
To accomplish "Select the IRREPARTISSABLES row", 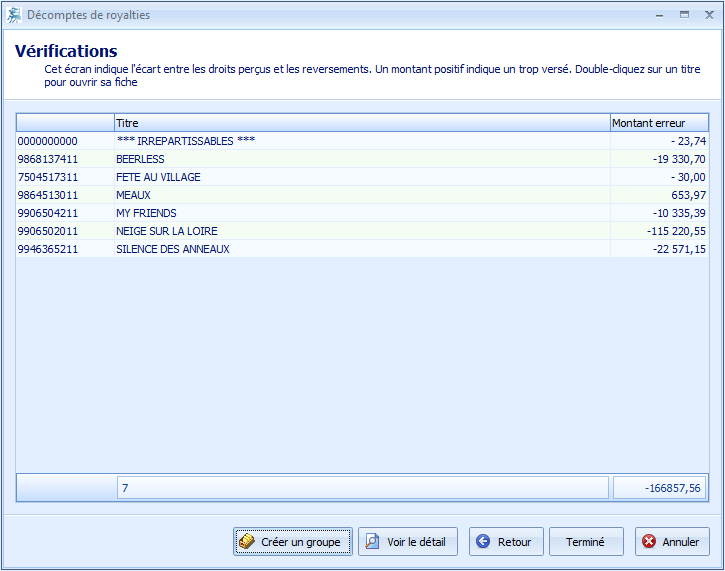I will pos(186,141).
